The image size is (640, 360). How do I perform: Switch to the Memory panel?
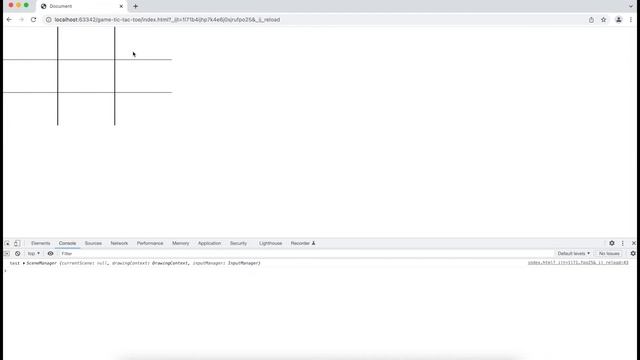tap(180, 243)
